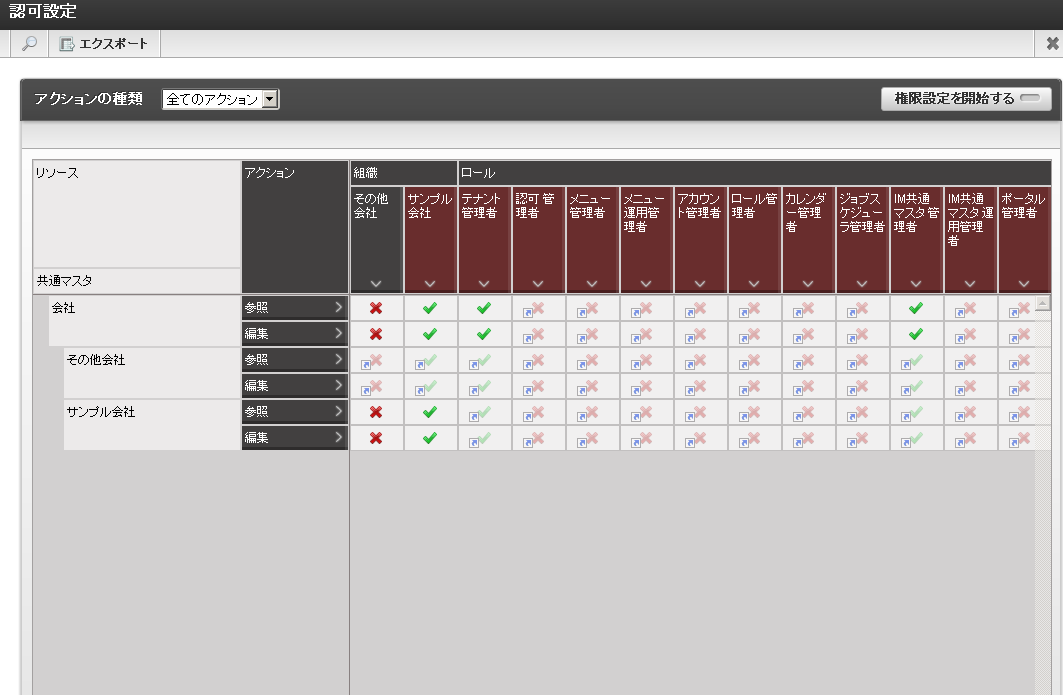
Task: Click red X for サンプル会社 編集 その他会社
Action: [x=376, y=438]
